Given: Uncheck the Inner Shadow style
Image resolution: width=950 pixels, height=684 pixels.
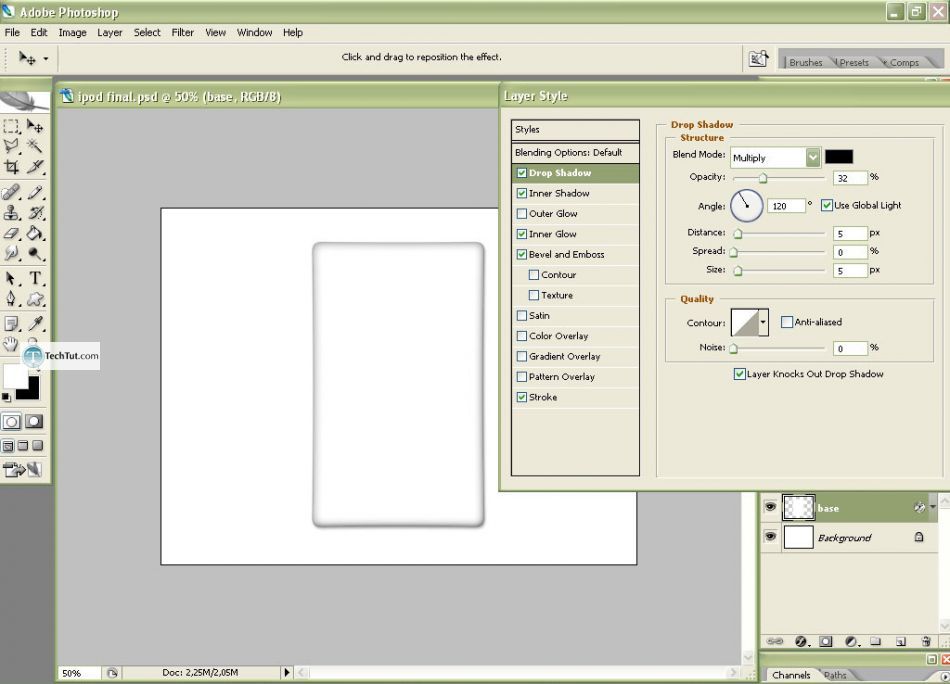Looking at the screenshot, I should pyautogui.click(x=522, y=193).
